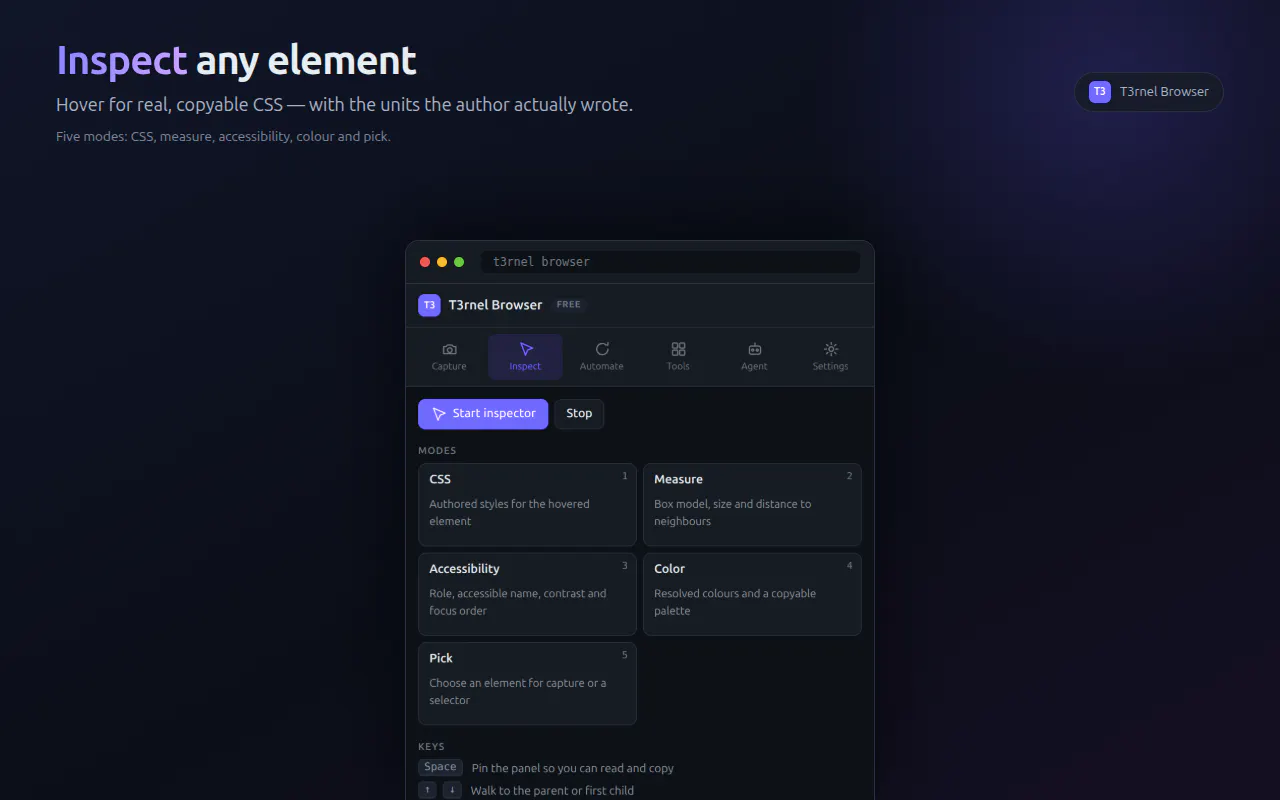Click the Tools tab label

678,367
